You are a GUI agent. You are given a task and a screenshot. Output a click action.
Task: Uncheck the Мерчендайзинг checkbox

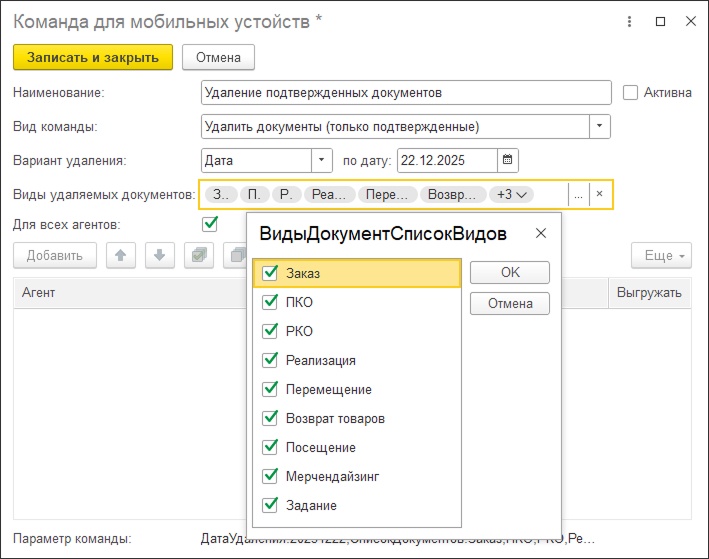[x=268, y=477]
